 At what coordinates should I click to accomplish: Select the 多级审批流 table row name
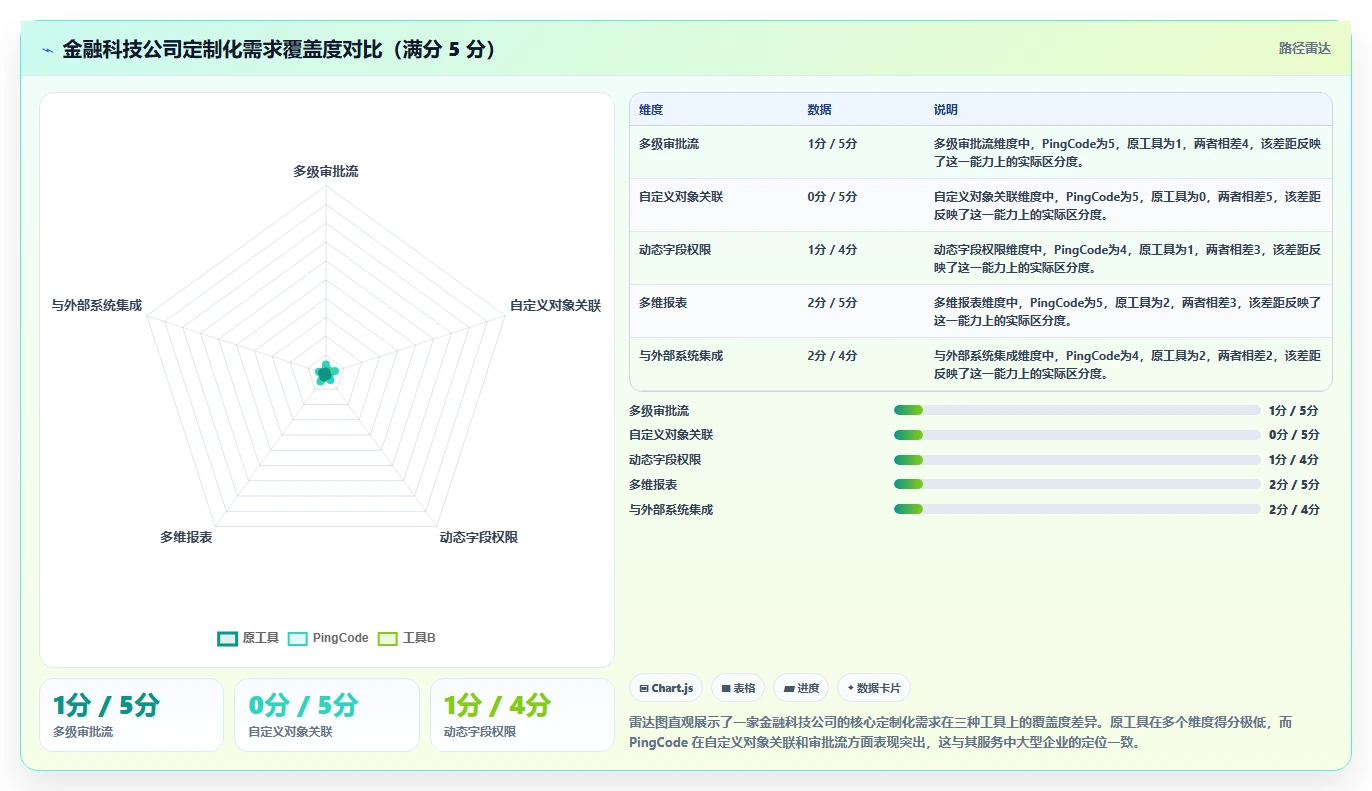[669, 144]
